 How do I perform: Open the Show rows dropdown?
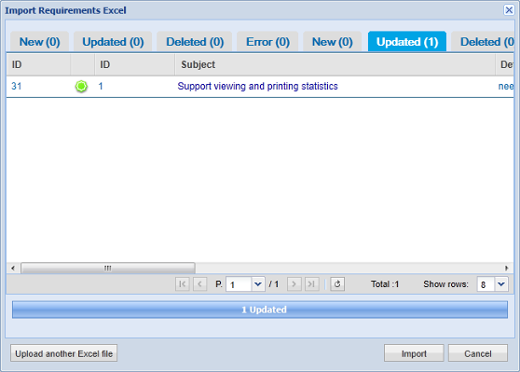501,284
